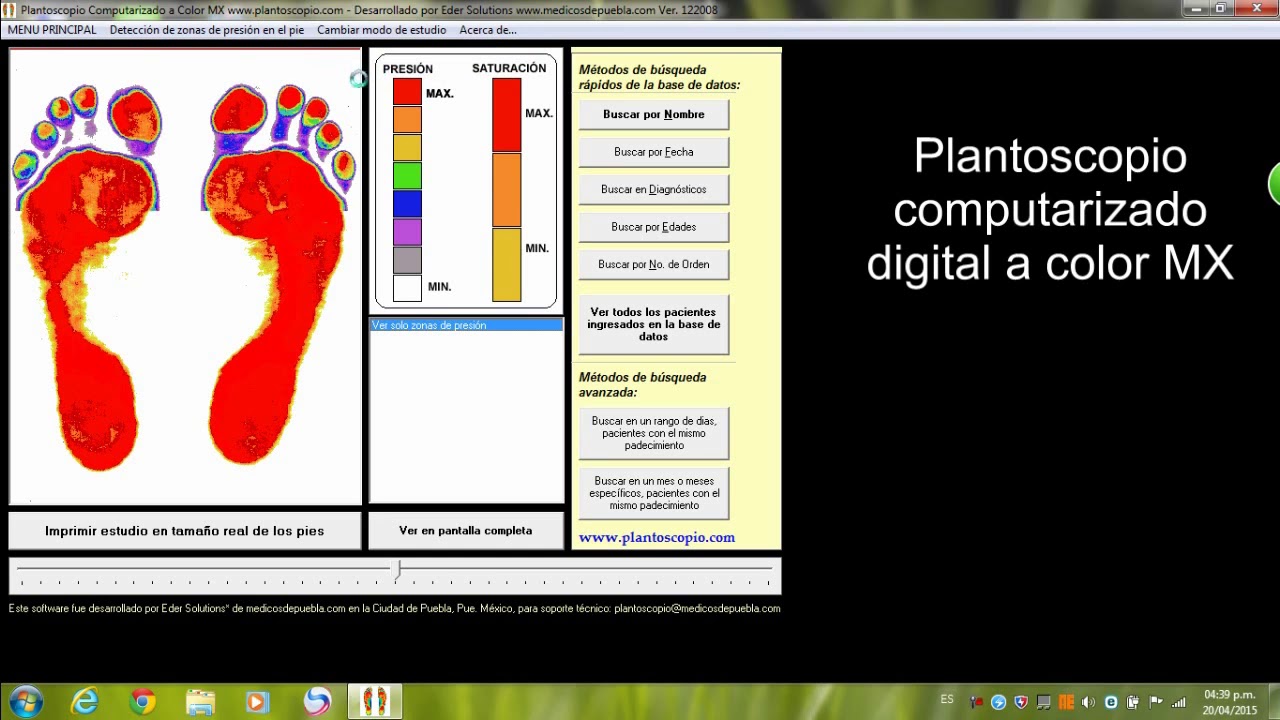This screenshot has width=1280, height=720.
Task: Open the battery power plug tray icon
Action: [x=1133, y=702]
